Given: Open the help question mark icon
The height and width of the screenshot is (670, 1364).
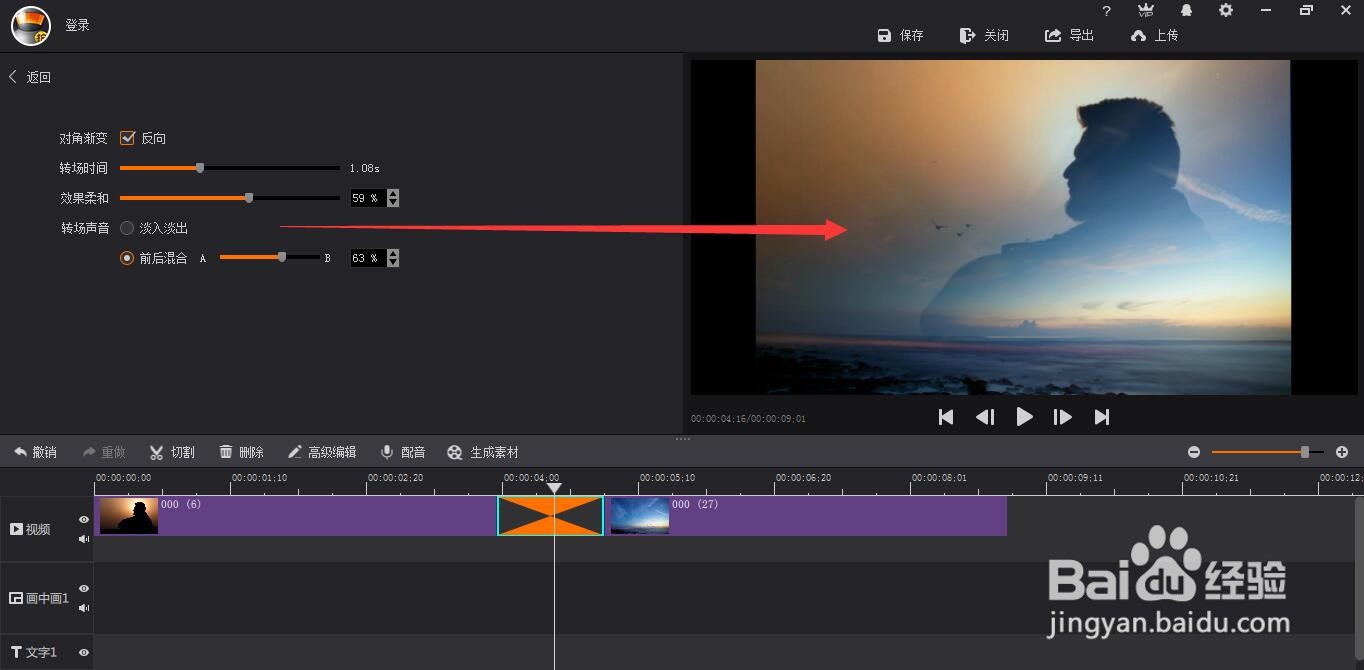Looking at the screenshot, I should tap(1106, 11).
